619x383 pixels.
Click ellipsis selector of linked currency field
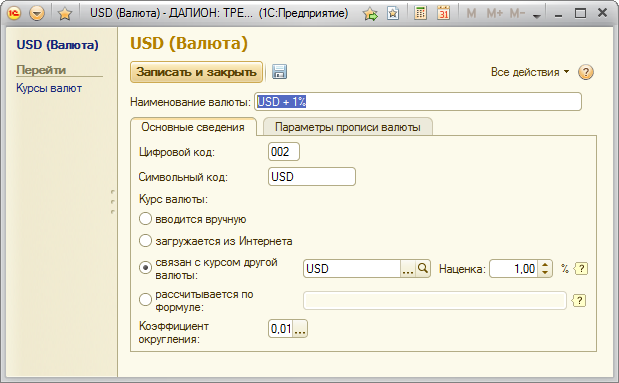[x=408, y=268]
